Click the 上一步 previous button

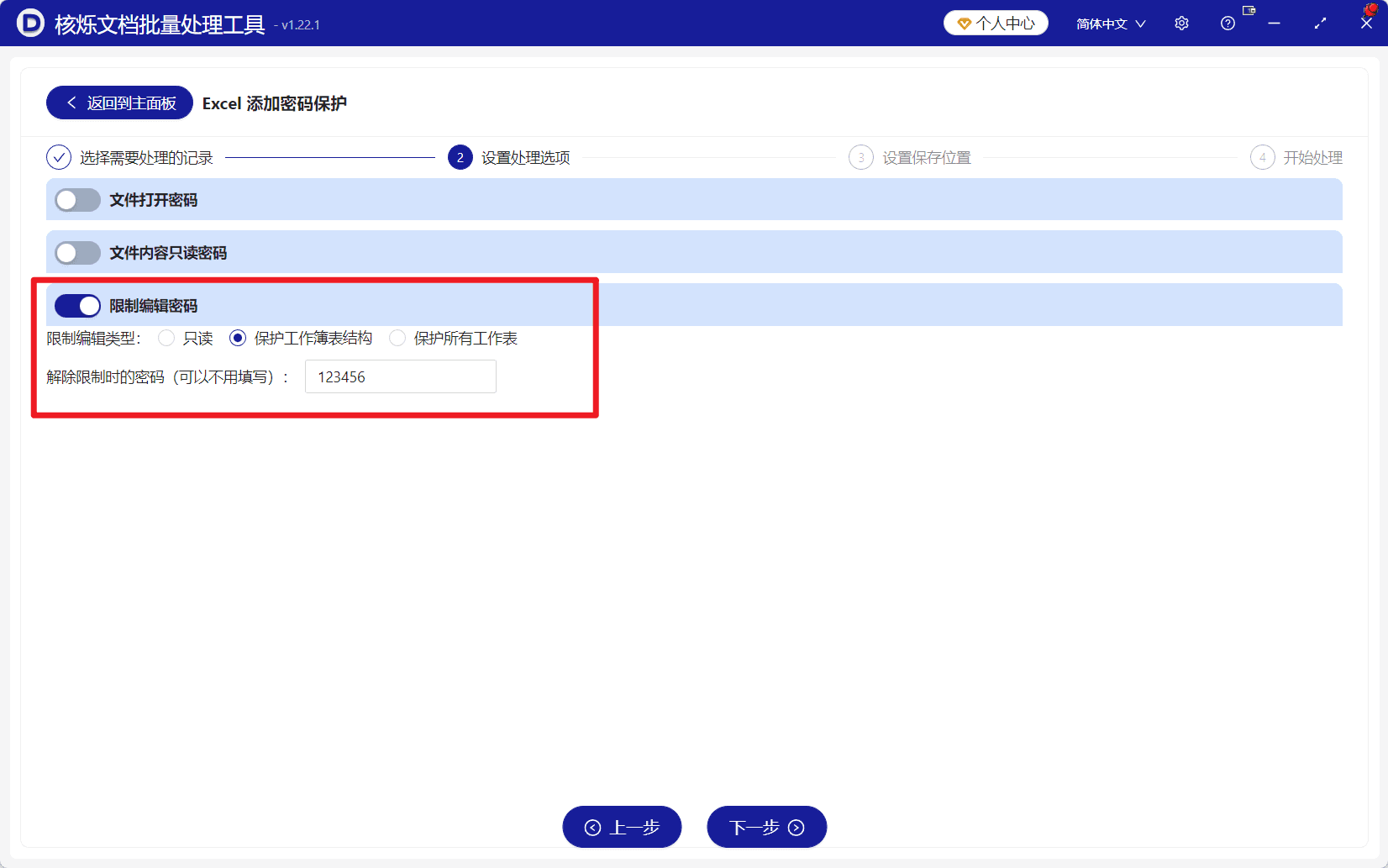622,827
